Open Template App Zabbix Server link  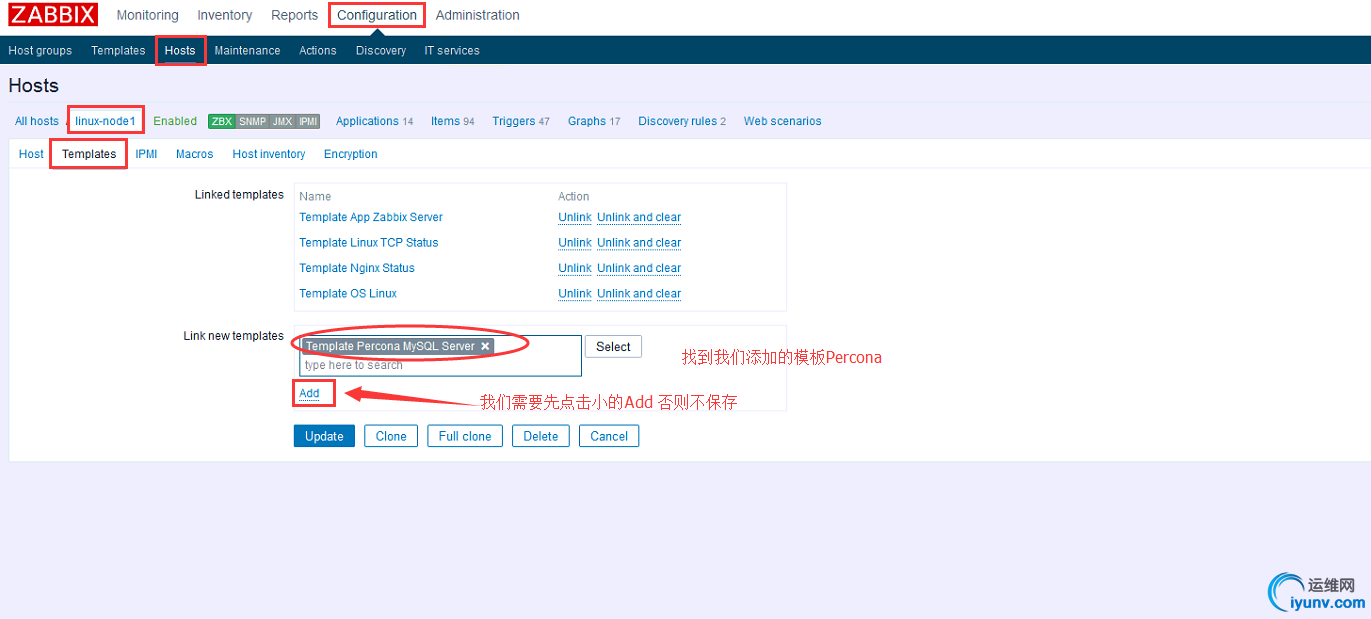tap(371, 217)
